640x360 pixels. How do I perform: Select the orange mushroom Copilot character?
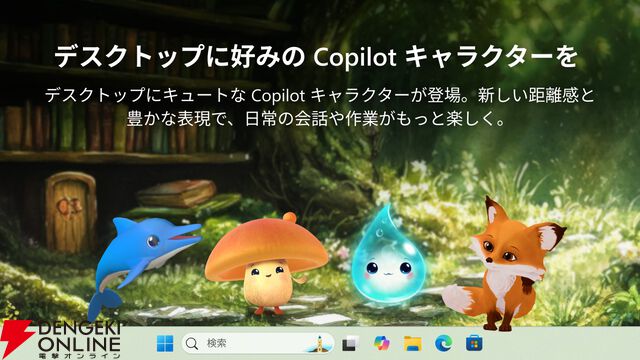(x=266, y=264)
